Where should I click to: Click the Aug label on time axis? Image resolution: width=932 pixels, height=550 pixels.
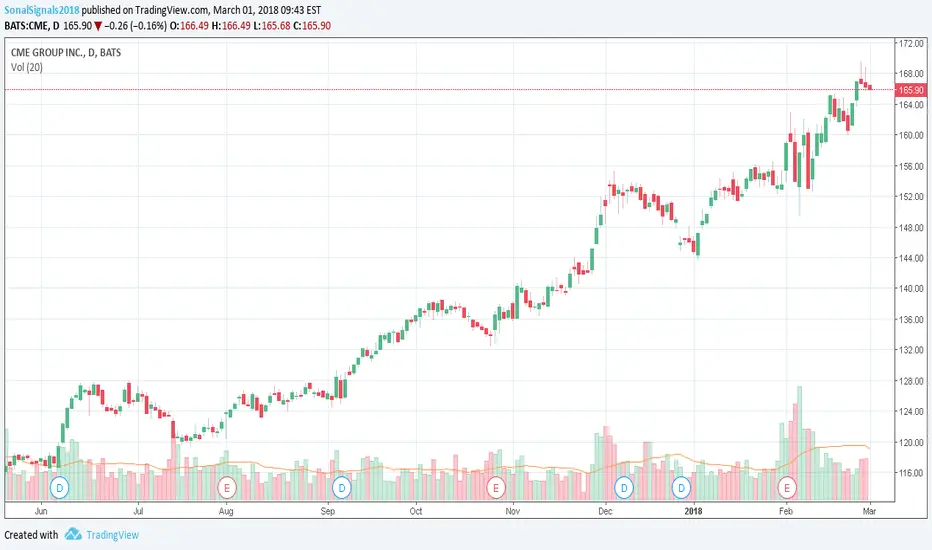coord(226,511)
